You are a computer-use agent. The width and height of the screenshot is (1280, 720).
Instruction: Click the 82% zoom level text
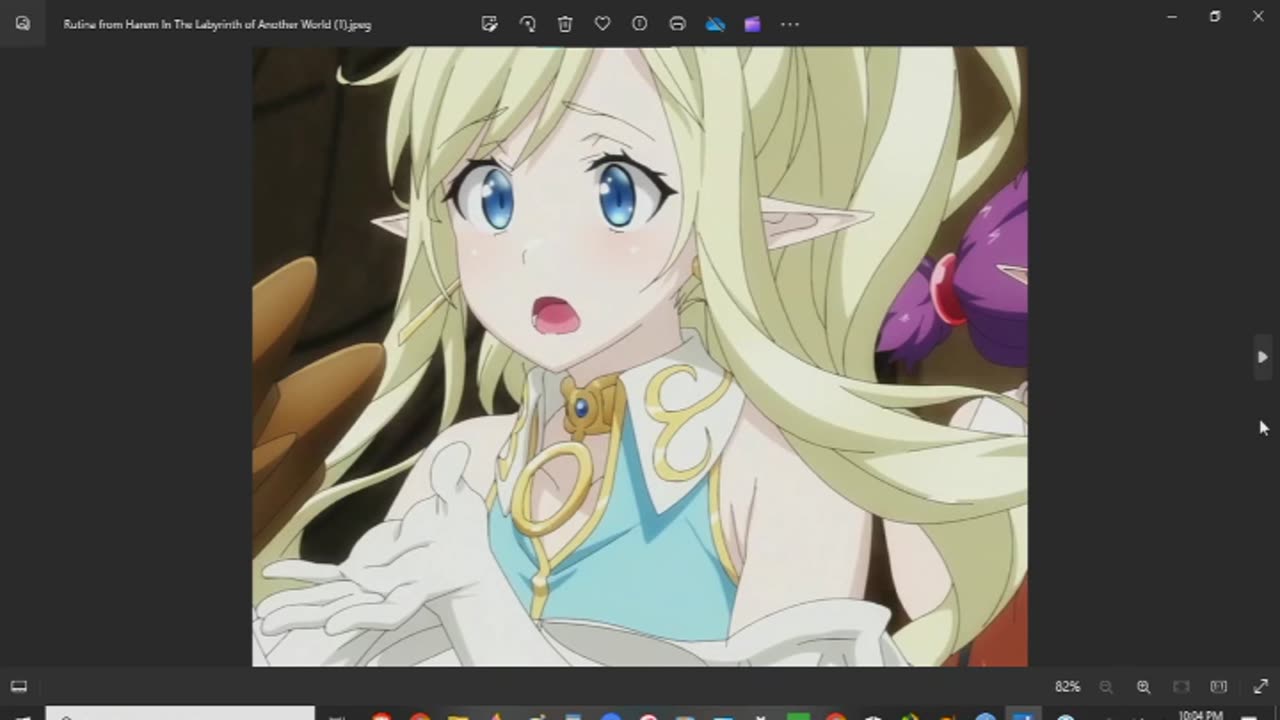[x=1067, y=687]
